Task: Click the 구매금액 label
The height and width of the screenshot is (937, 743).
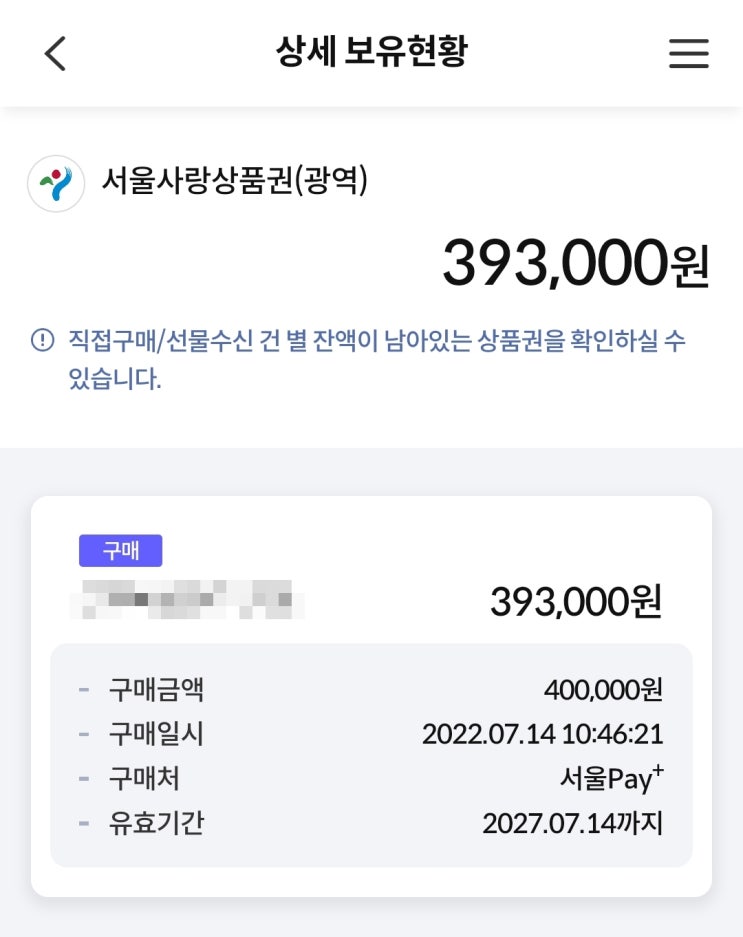Action: 156,689
